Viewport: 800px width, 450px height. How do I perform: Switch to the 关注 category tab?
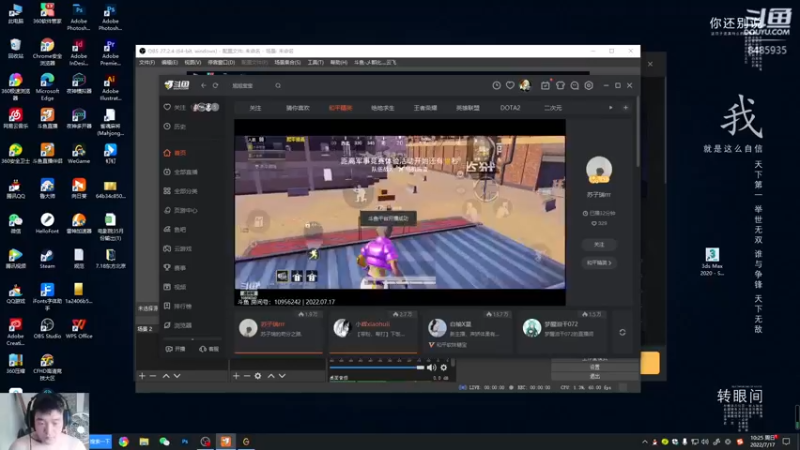coord(255,108)
